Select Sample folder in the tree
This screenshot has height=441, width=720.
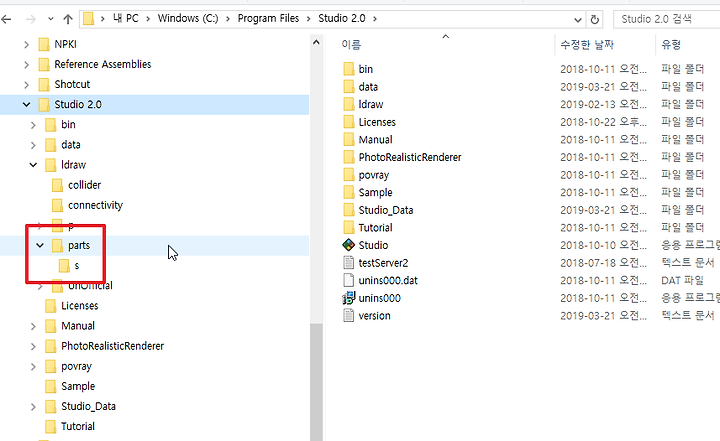[78, 386]
